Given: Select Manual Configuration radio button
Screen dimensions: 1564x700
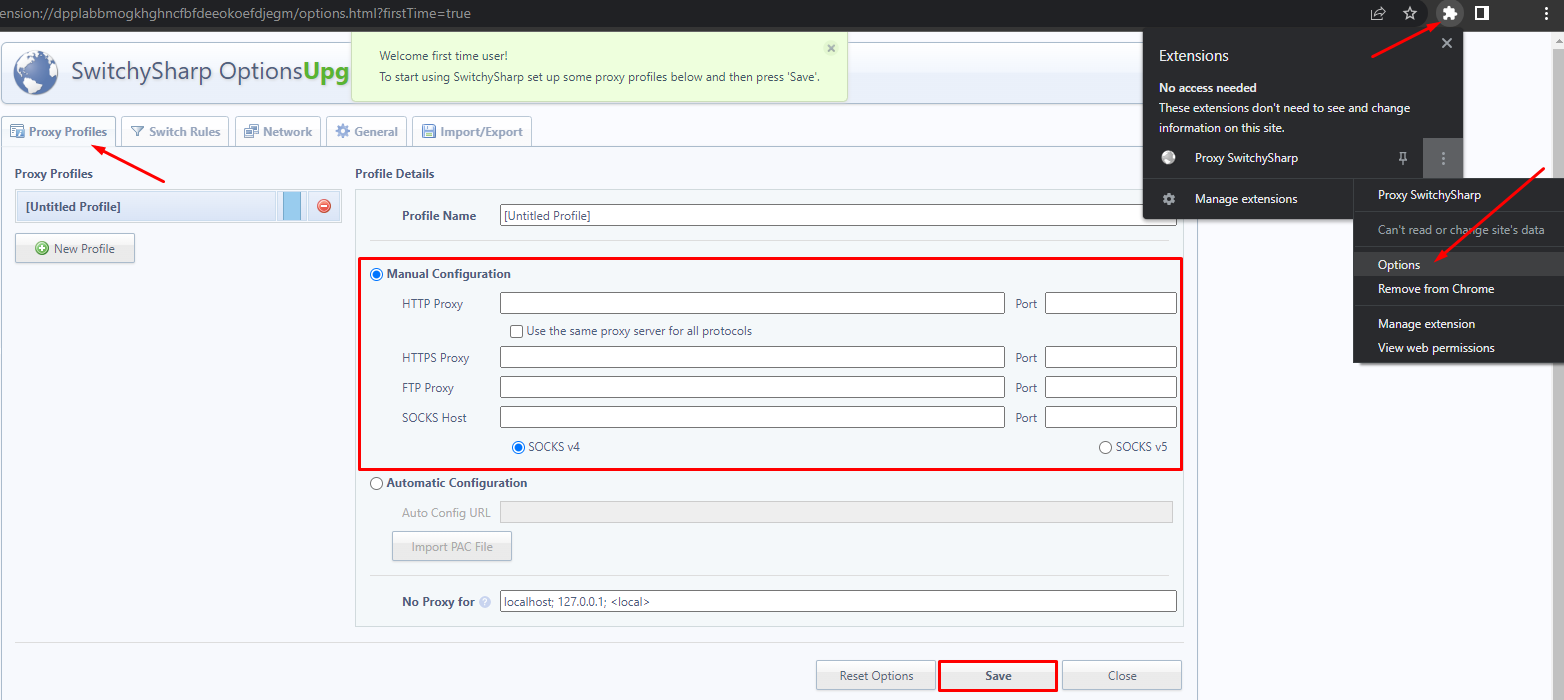Looking at the screenshot, I should click(x=376, y=274).
